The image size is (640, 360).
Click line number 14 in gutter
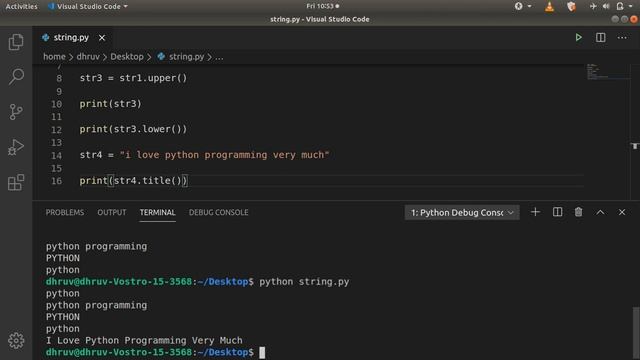[56, 156]
